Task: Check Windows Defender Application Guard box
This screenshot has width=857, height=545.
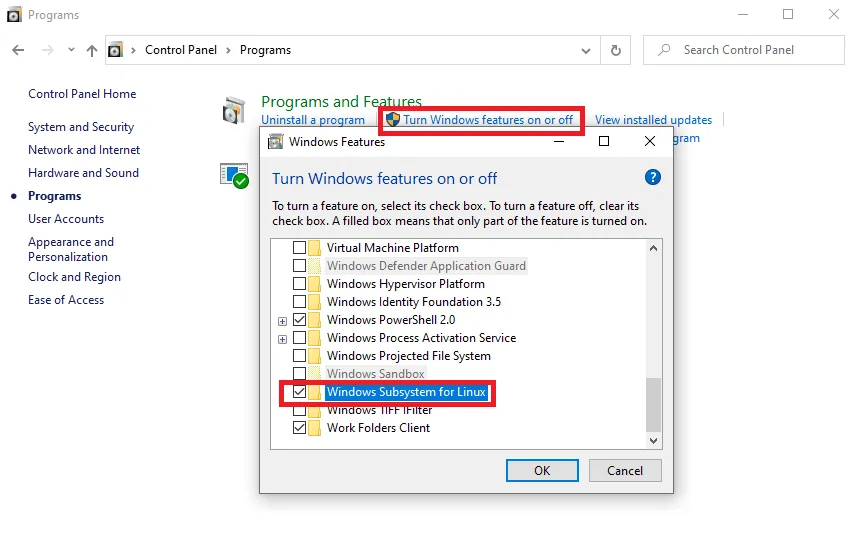Action: coord(299,266)
